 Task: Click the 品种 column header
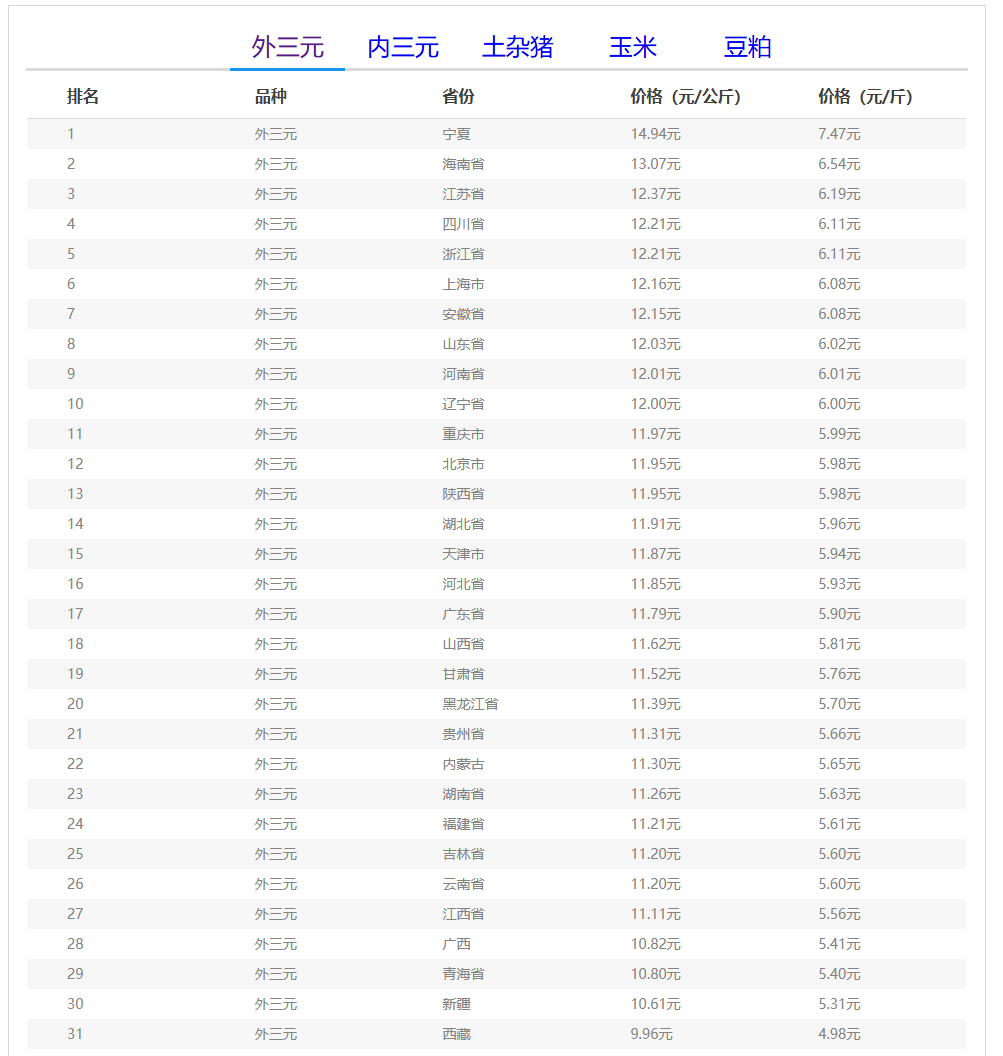(270, 97)
